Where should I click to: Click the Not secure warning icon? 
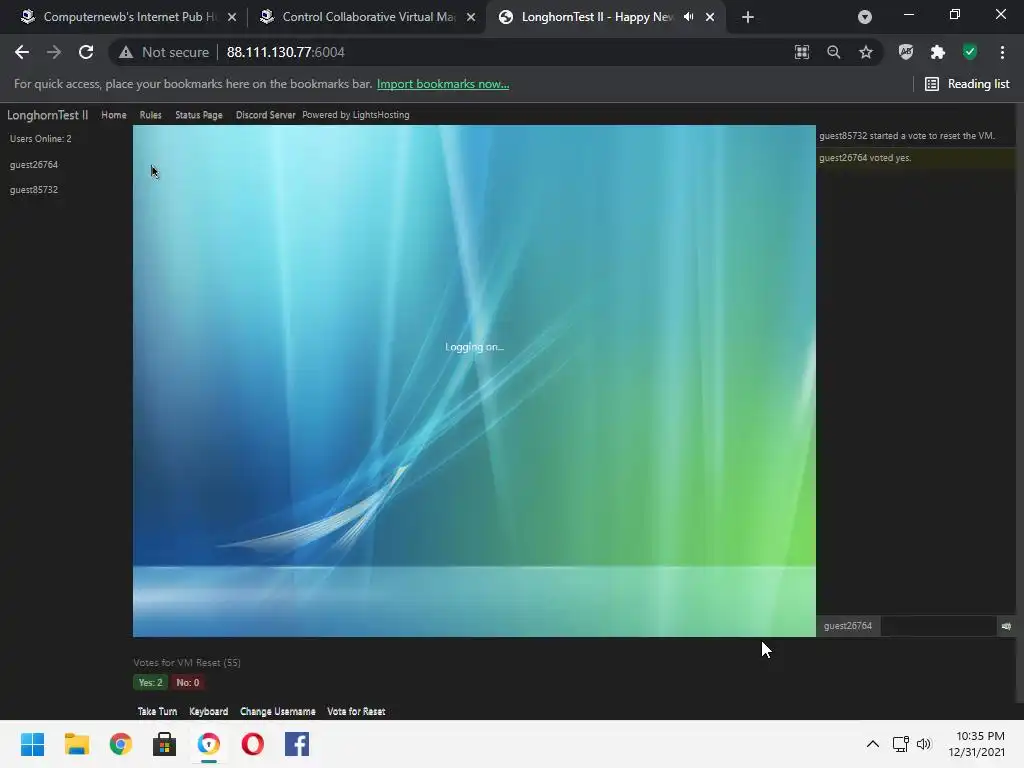pyautogui.click(x=126, y=52)
